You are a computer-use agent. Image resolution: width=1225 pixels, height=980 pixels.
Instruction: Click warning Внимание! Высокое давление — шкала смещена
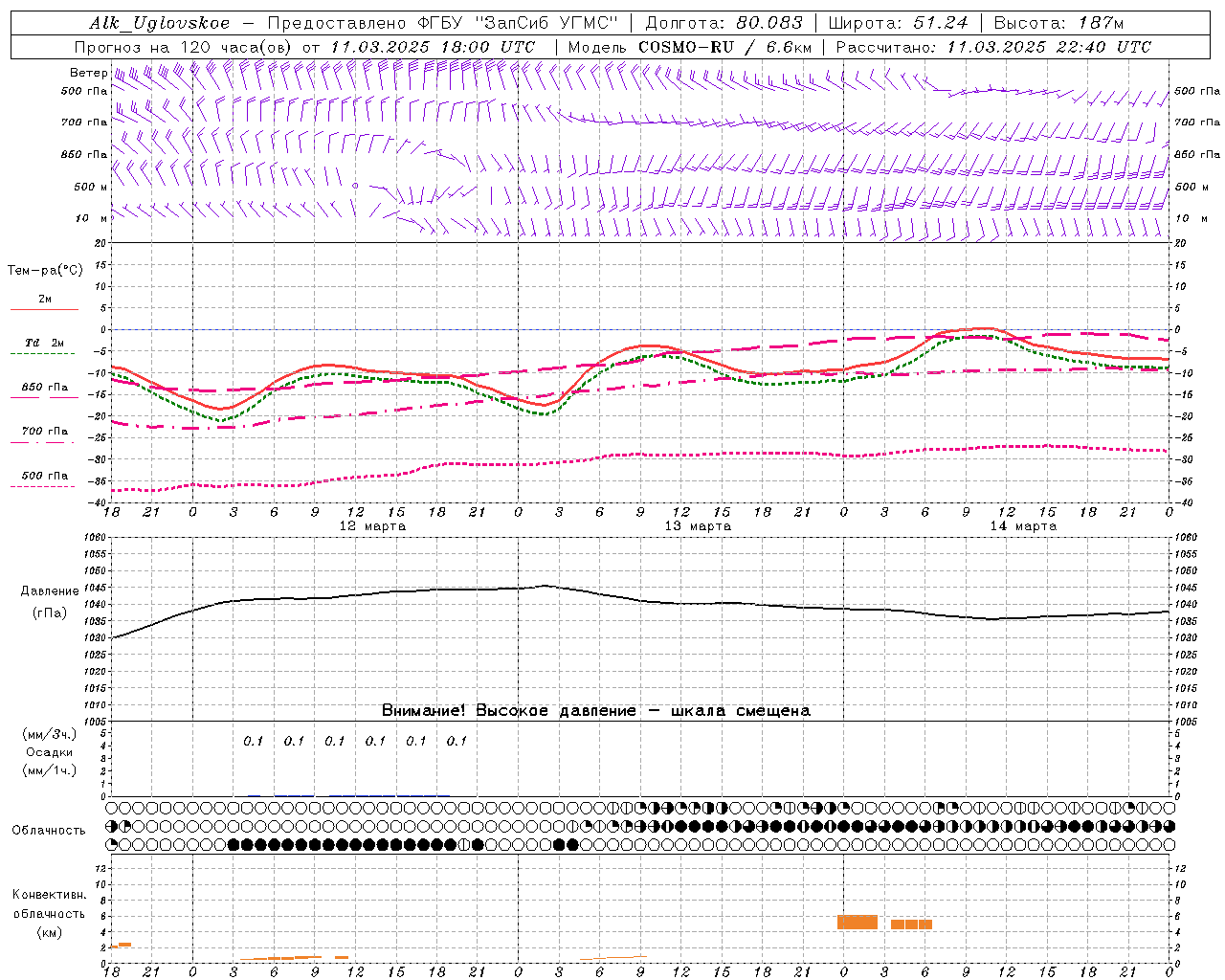pyautogui.click(x=596, y=711)
